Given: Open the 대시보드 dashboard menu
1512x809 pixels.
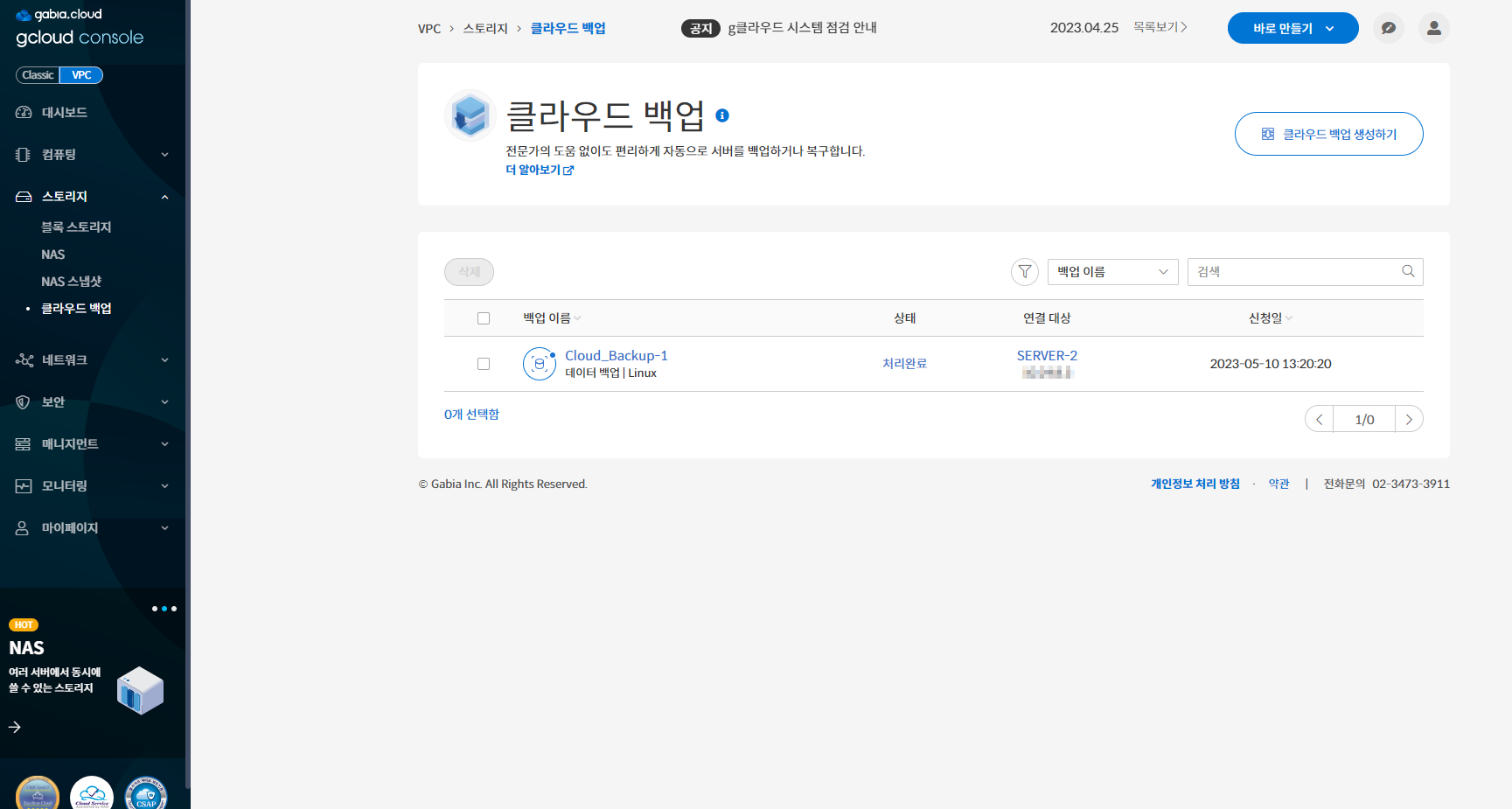Looking at the screenshot, I should point(64,113).
